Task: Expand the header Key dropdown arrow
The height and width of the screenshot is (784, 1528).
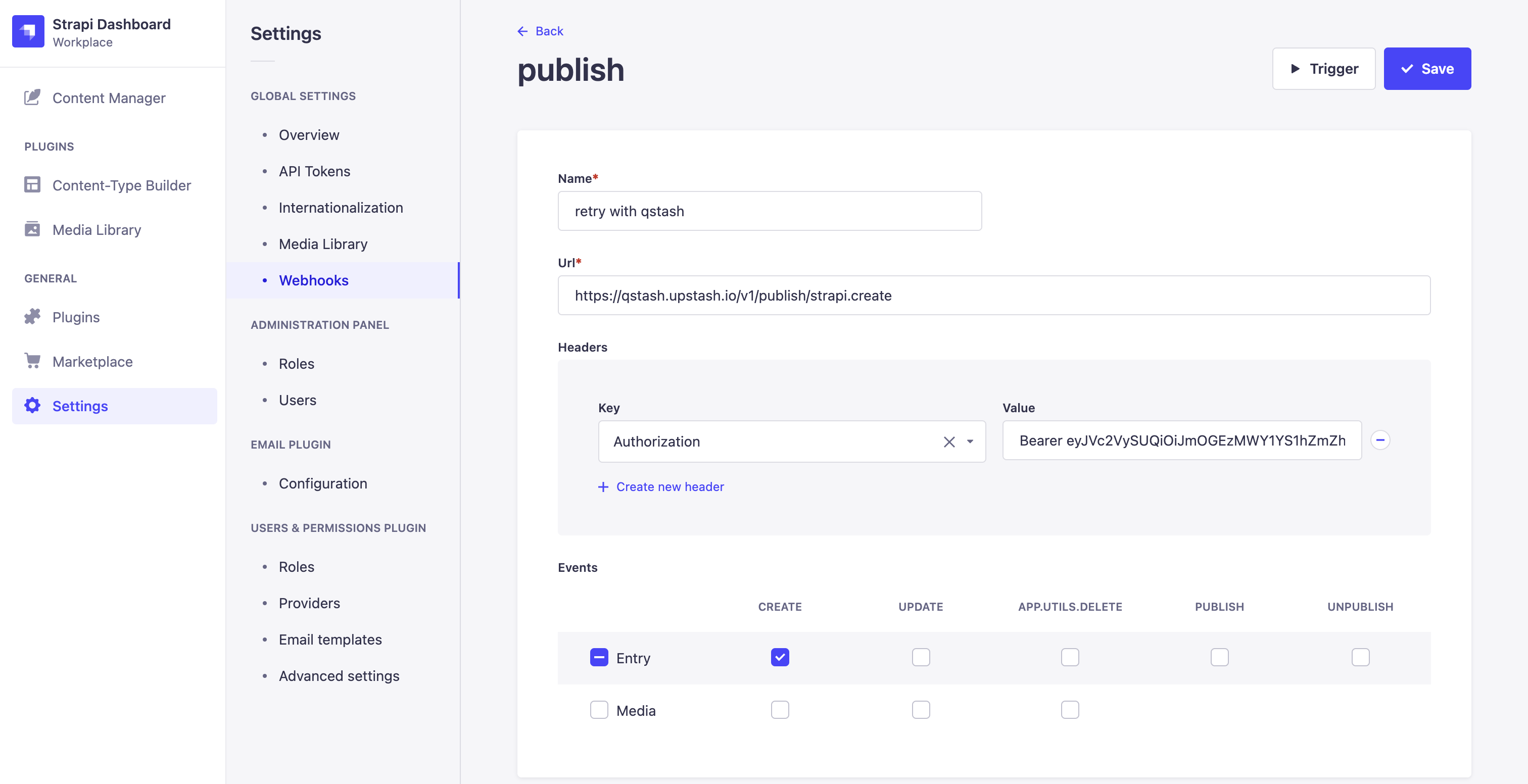Action: tap(970, 442)
